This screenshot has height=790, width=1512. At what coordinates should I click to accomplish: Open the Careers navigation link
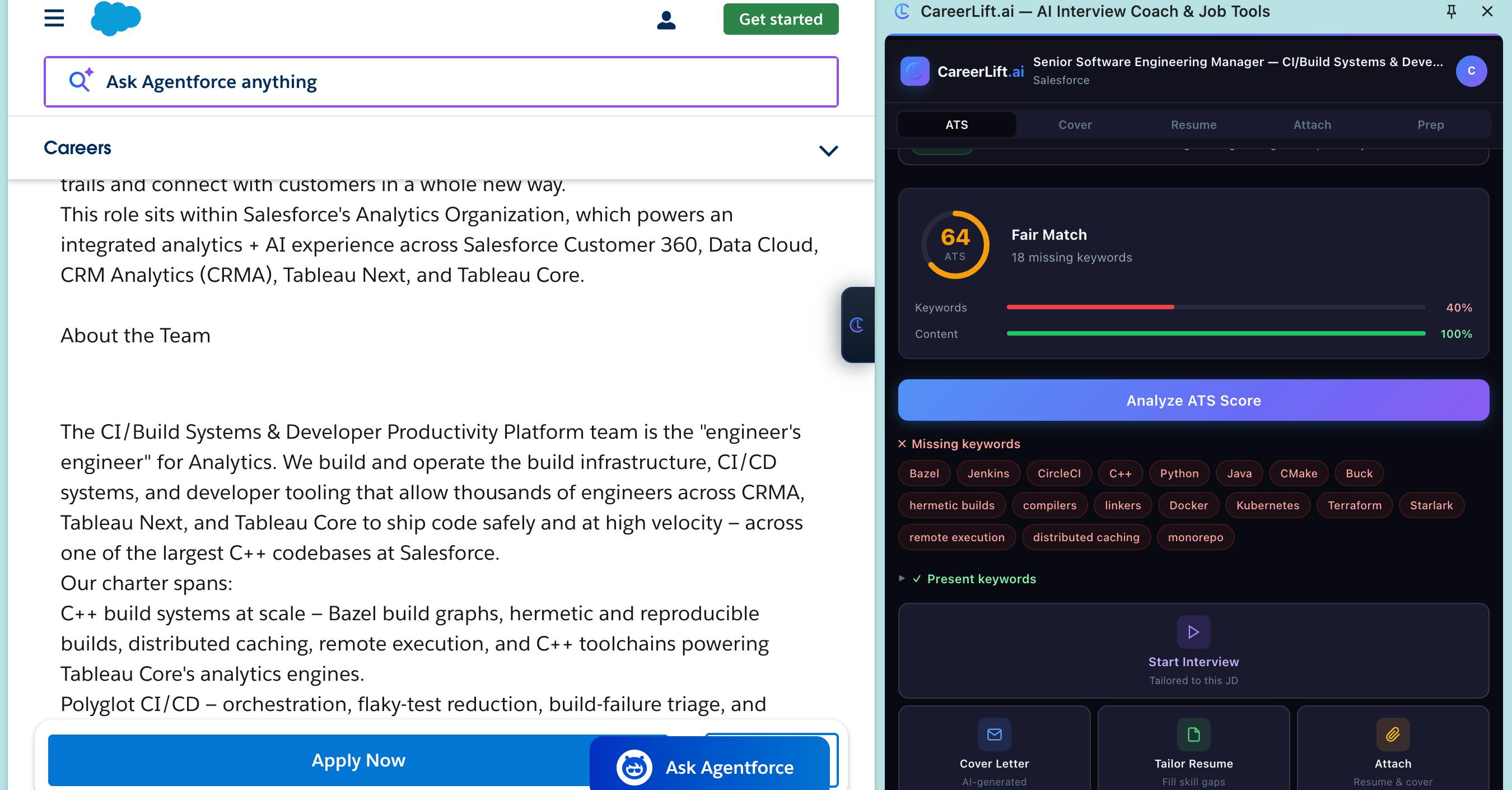(x=77, y=147)
